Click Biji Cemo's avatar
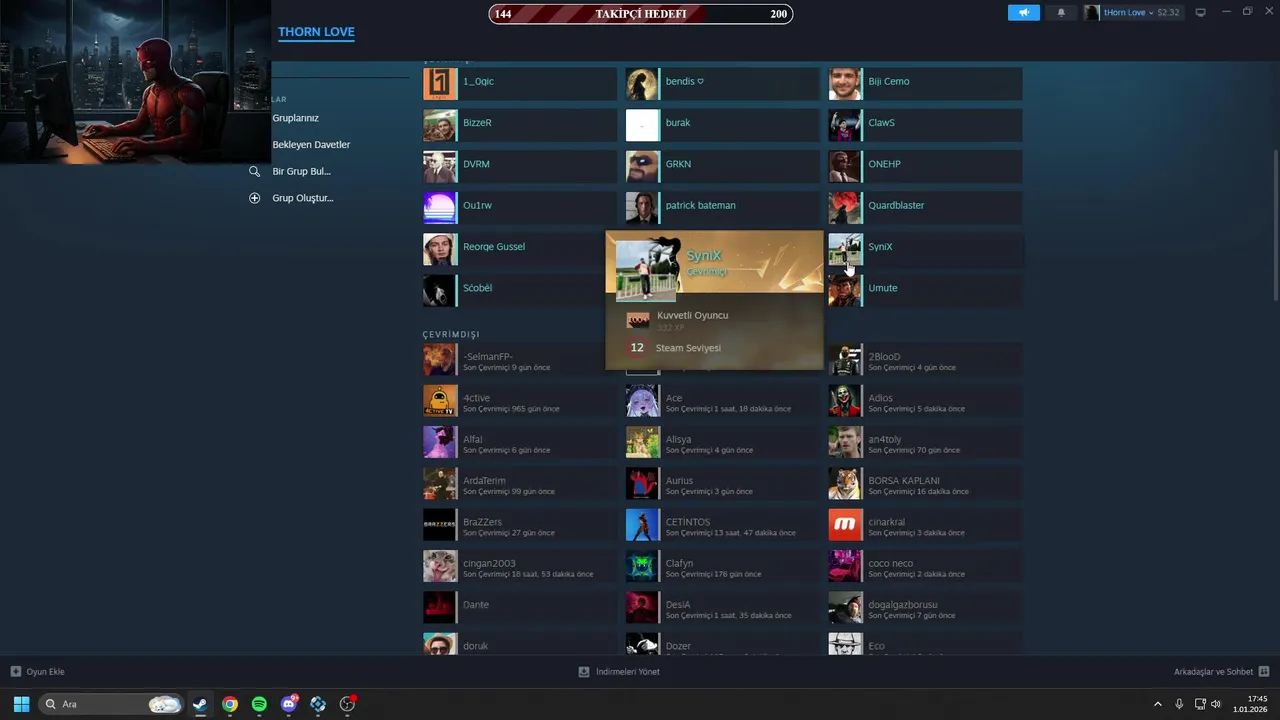1280x720 pixels. (x=845, y=82)
